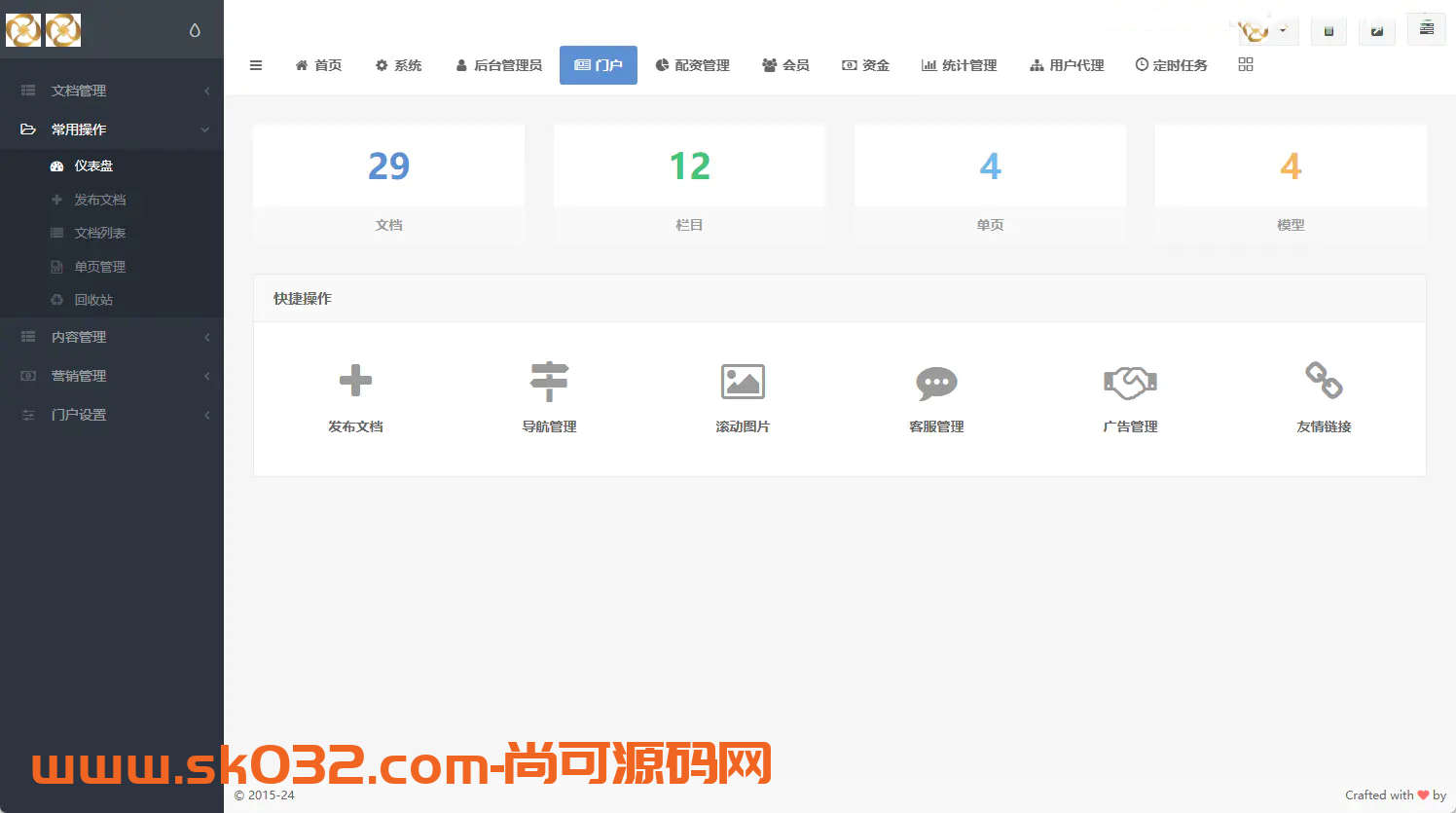
Task: Click the trash can button in header
Action: 1329,30
